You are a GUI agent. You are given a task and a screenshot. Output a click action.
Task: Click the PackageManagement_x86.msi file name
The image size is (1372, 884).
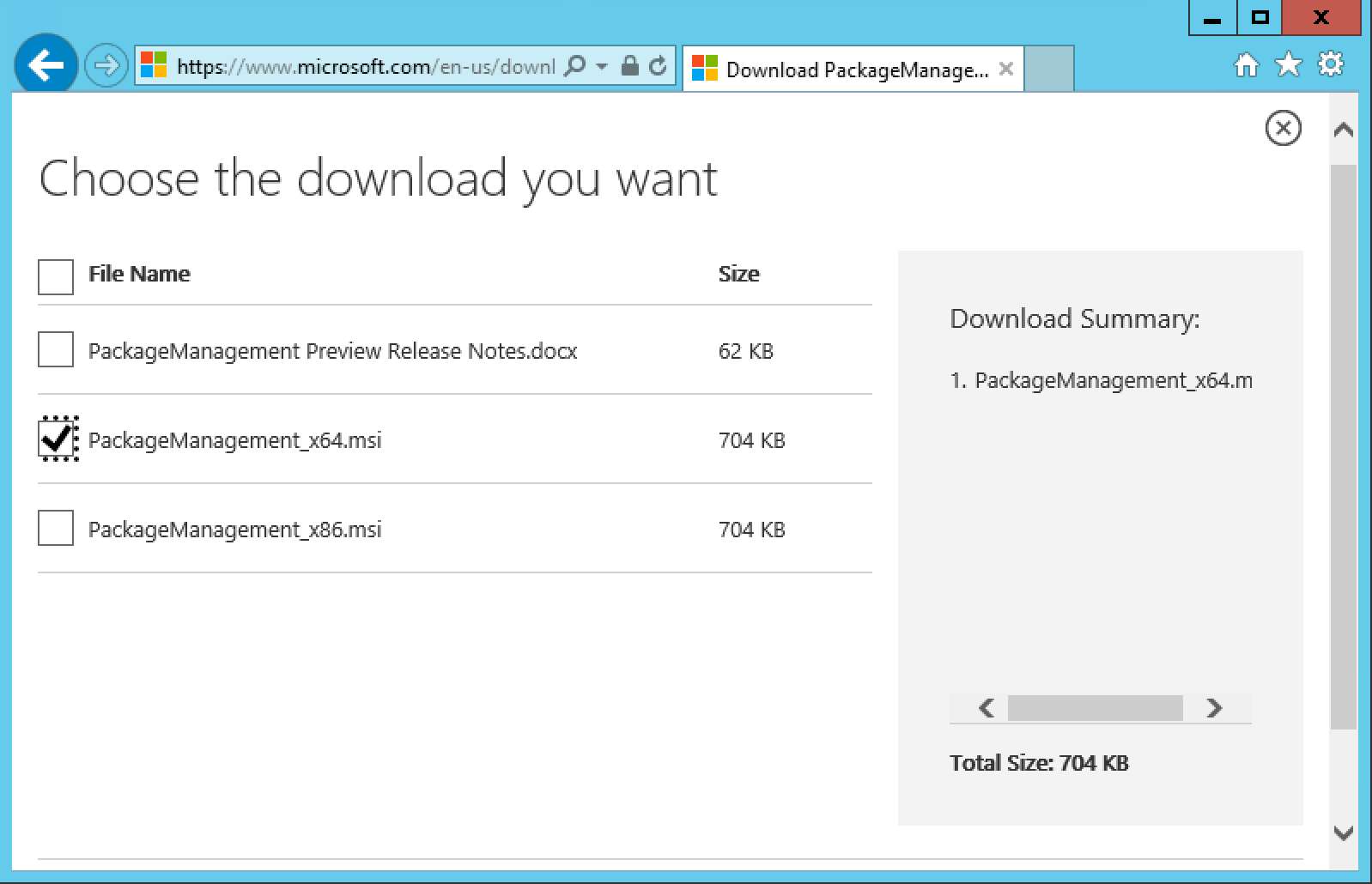[x=234, y=530]
